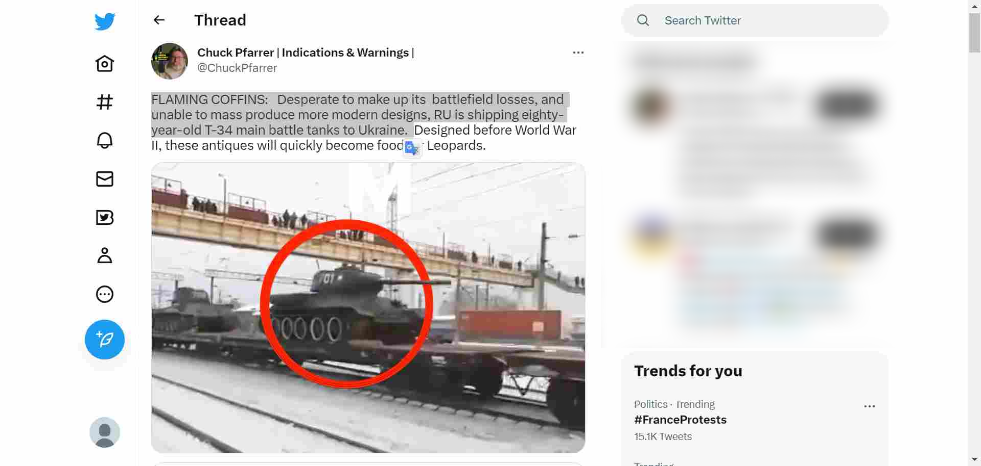Open Messages envelope icon
The width and height of the screenshot is (981, 466).
104,179
